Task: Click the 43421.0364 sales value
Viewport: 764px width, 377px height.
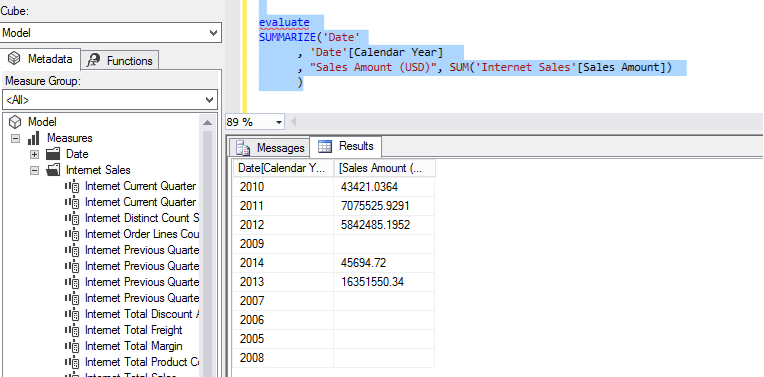Action: coord(369,187)
